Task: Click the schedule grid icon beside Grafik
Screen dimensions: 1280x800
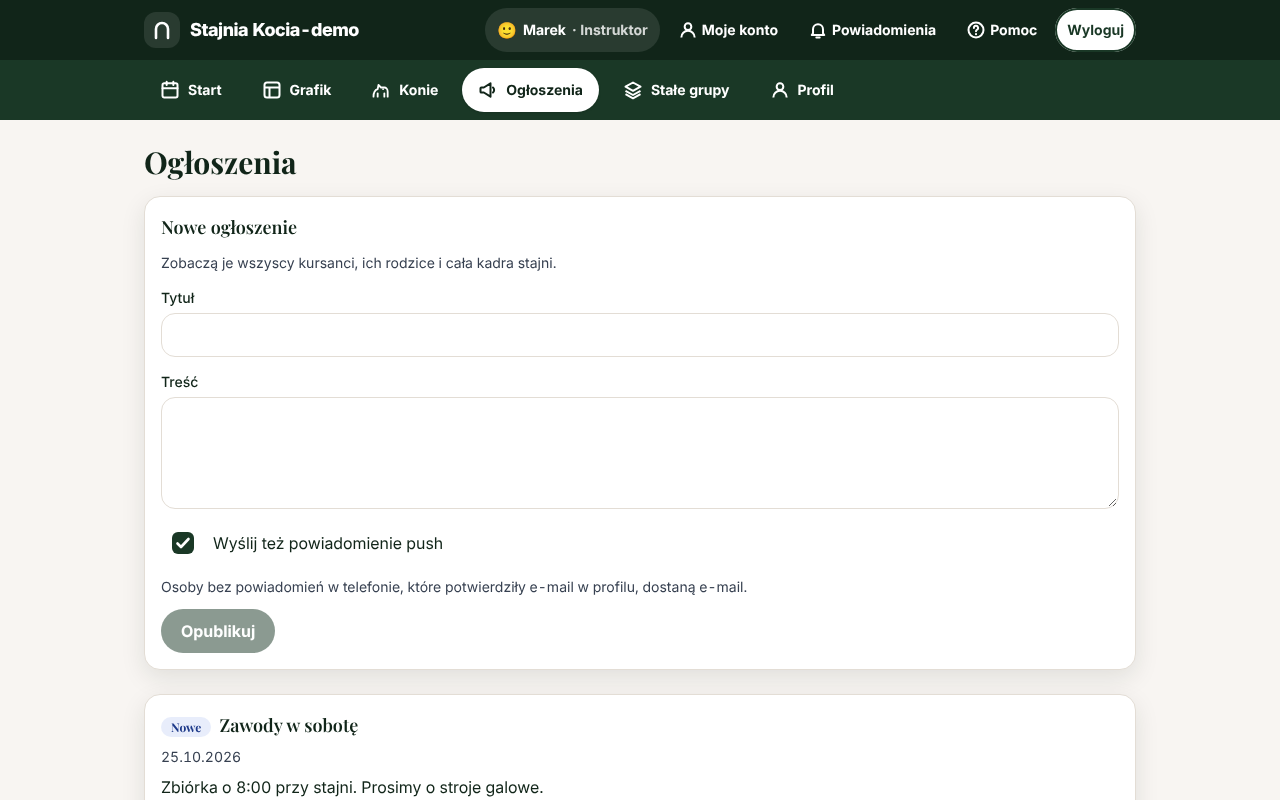Action: click(272, 90)
